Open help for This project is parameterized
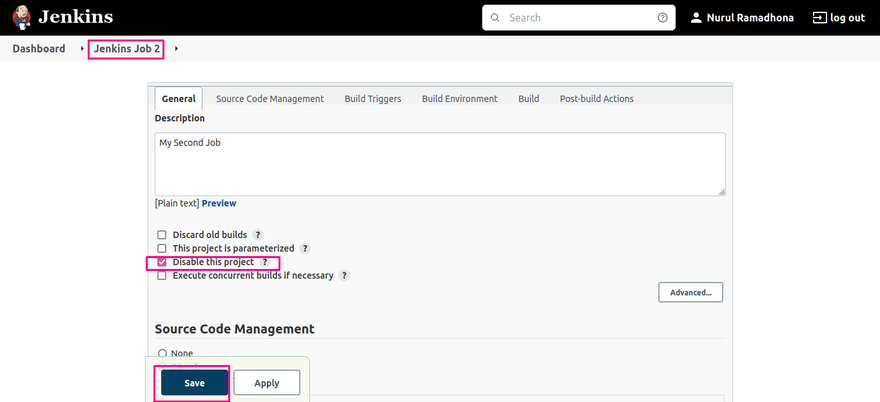Screen dimensions: 880x402 tap(305, 248)
